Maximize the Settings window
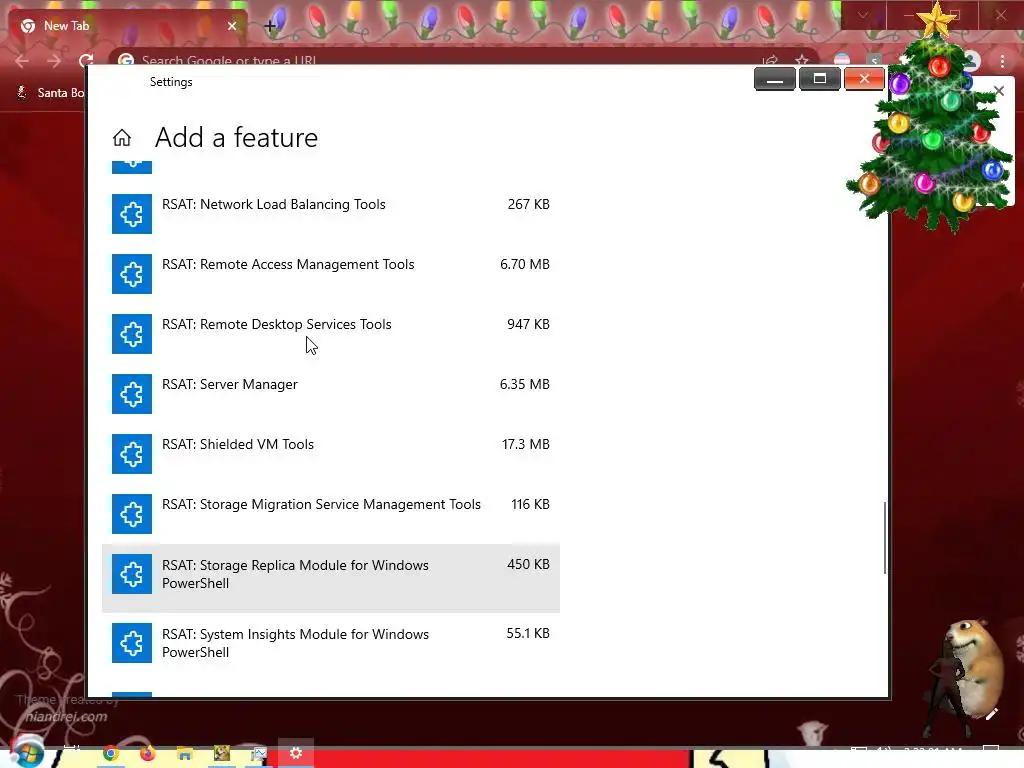1024x768 pixels. point(820,79)
